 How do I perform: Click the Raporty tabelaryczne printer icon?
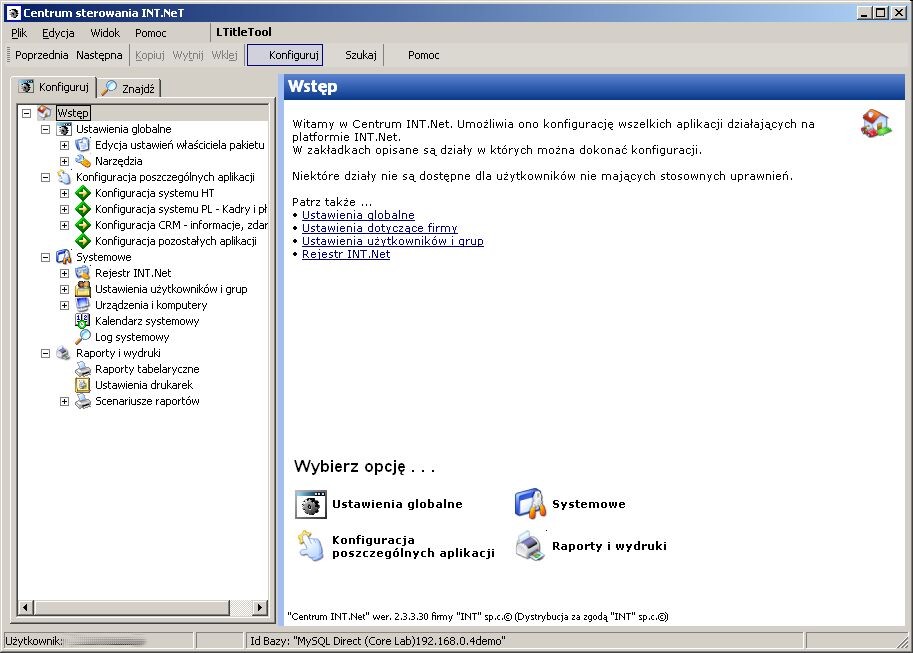83,369
